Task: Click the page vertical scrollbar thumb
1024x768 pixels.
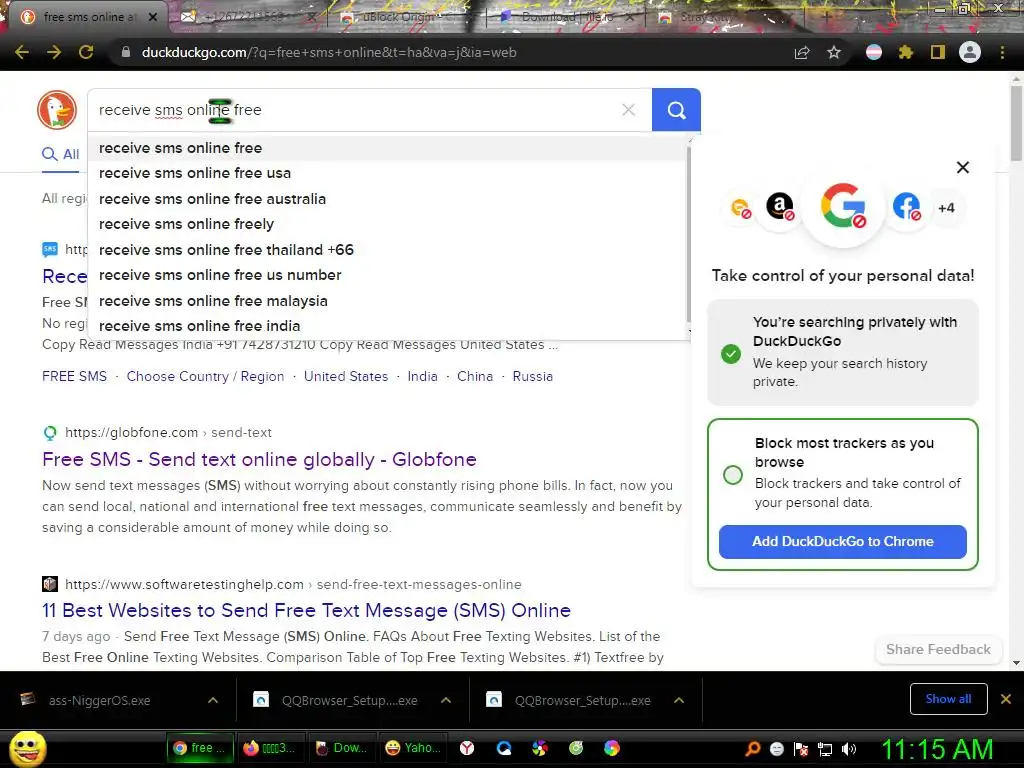Action: pyautogui.click(x=1016, y=122)
